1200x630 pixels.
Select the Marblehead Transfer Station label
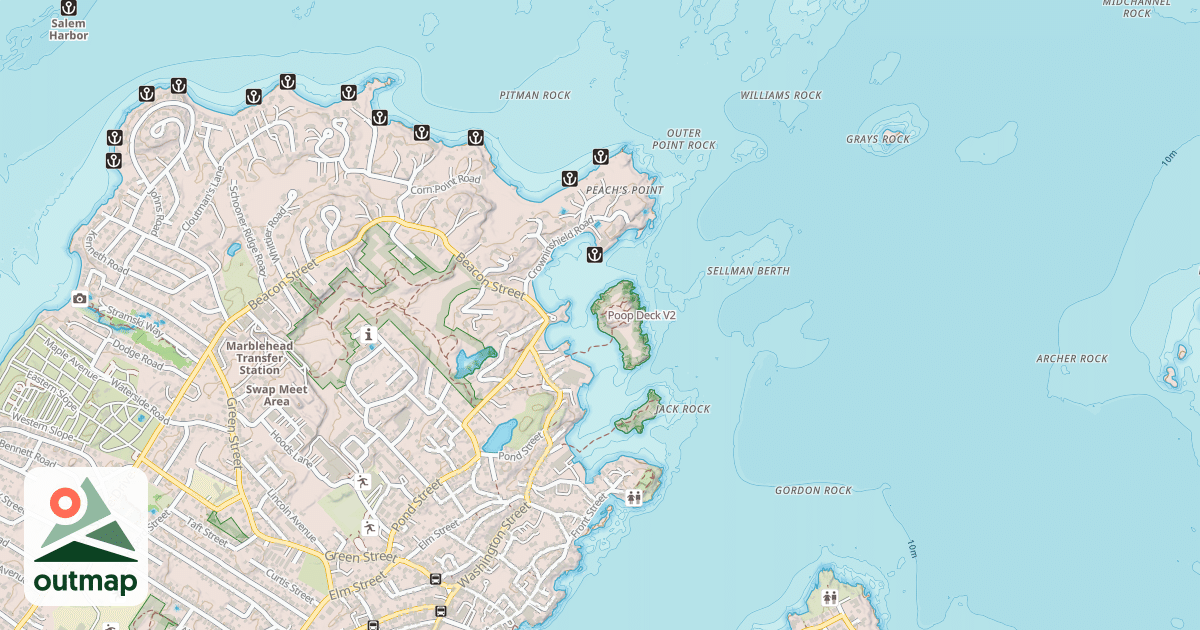point(259,358)
